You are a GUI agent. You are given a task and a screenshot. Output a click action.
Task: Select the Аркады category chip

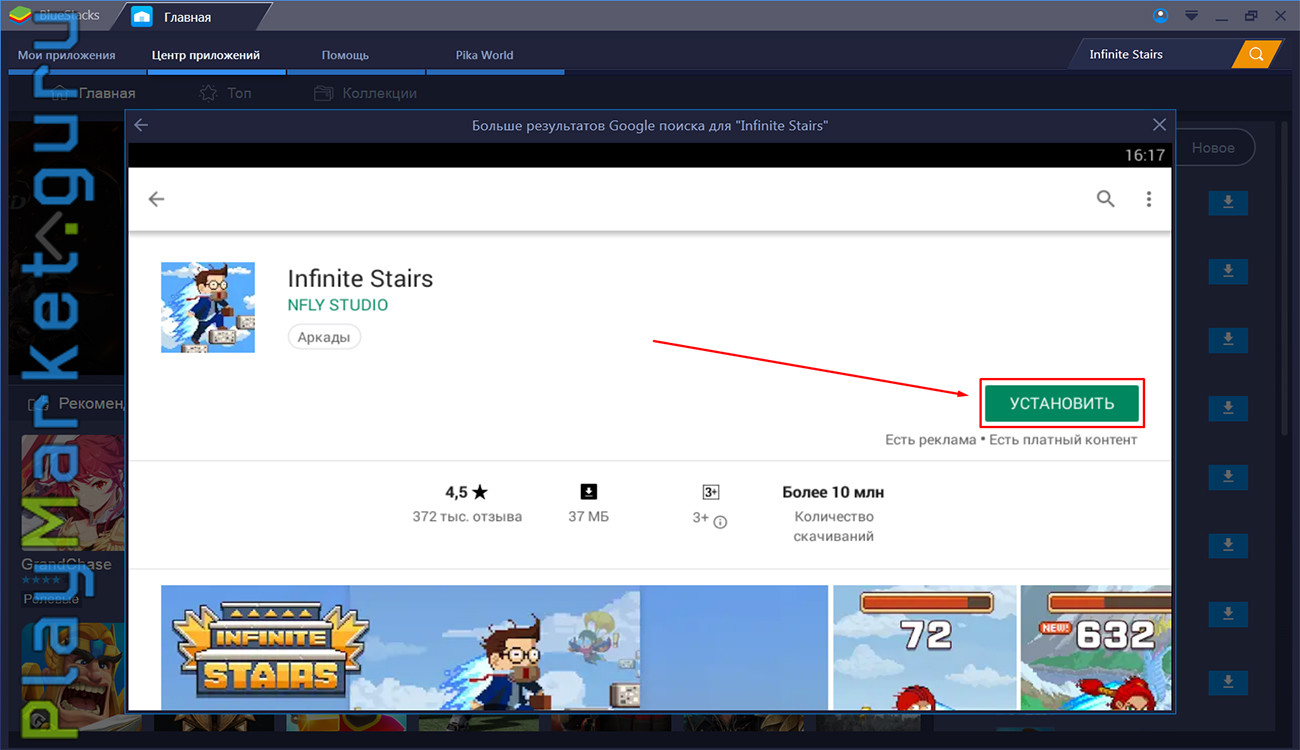pos(324,337)
